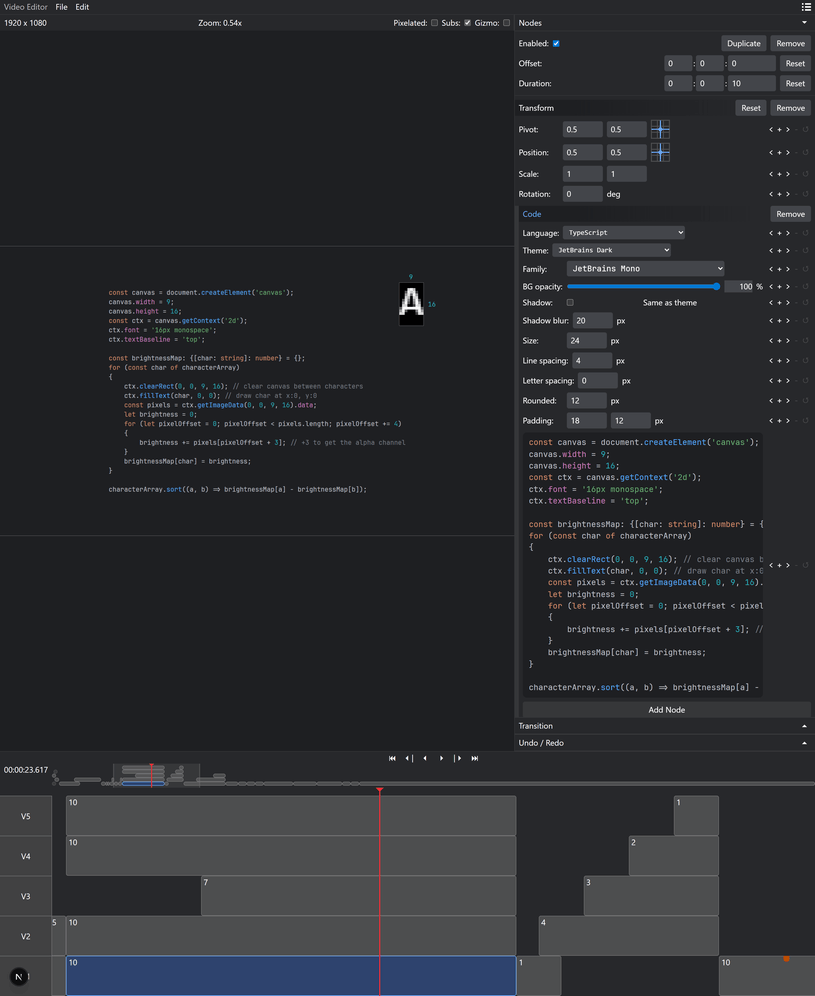Viewport: 815px width, 996px height.
Task: Add a keyframe for Line spacing
Action: click(779, 361)
